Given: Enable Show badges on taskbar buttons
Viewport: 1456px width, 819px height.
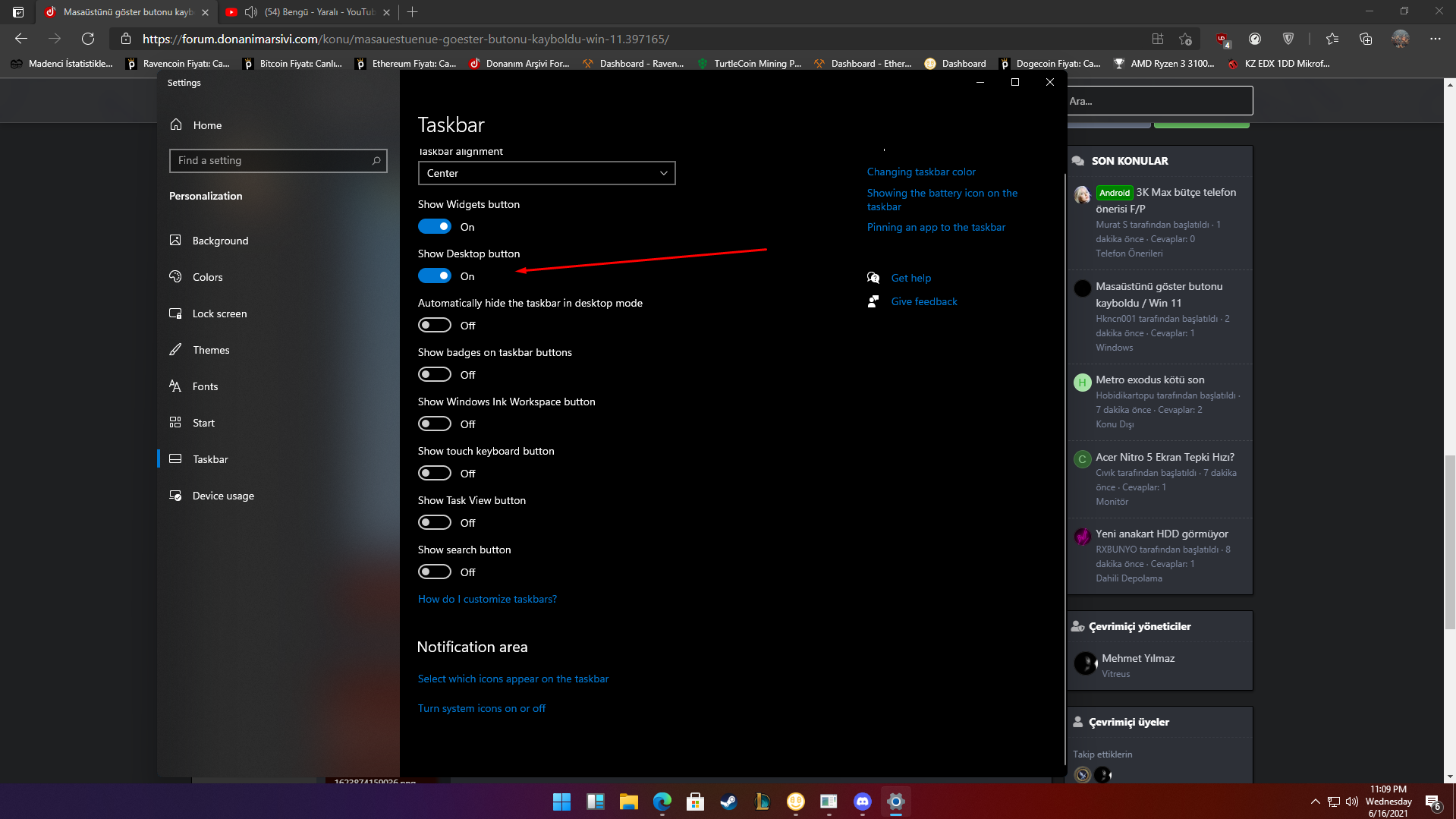Looking at the screenshot, I should 435,374.
